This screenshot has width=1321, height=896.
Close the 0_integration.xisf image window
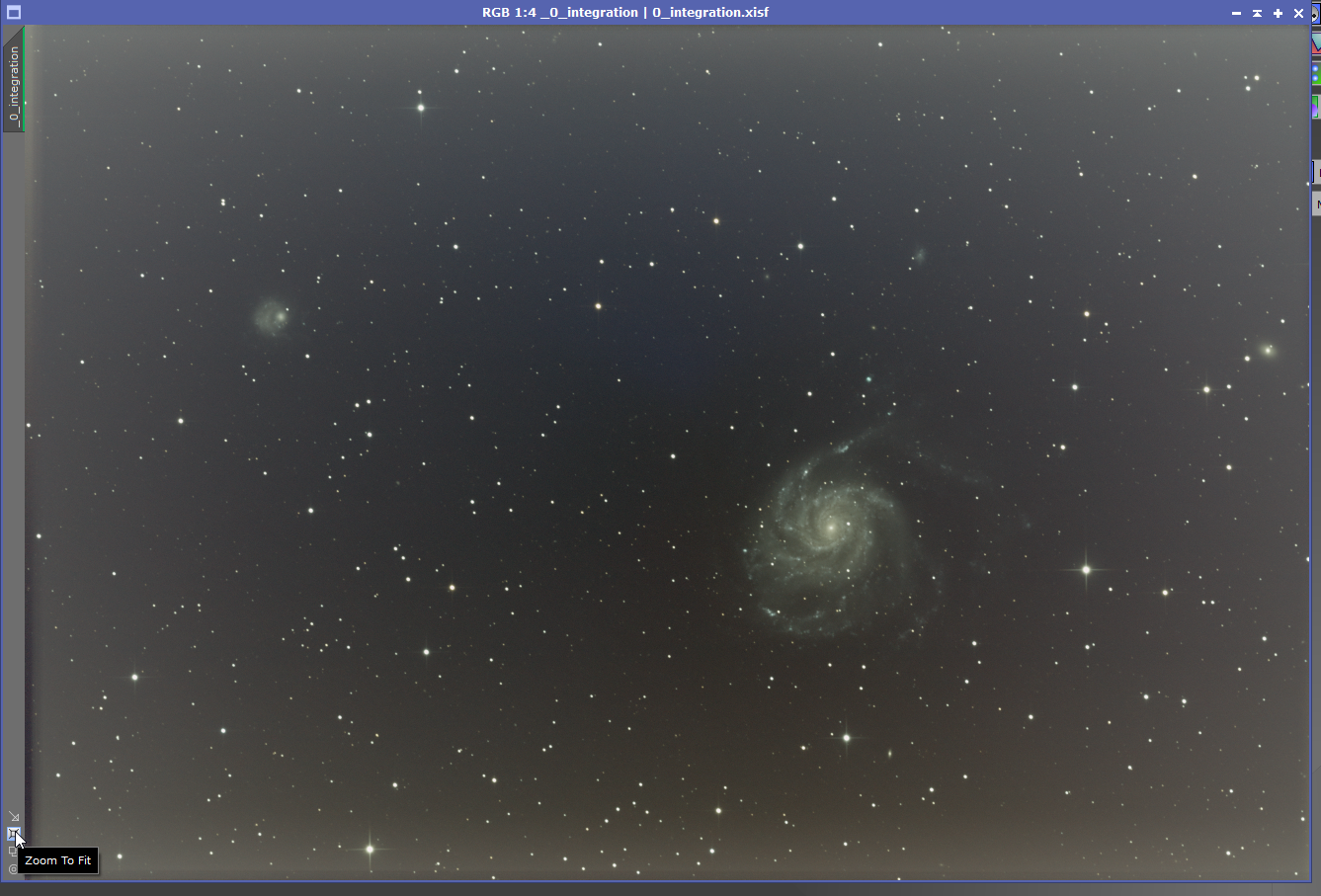coord(1298,13)
